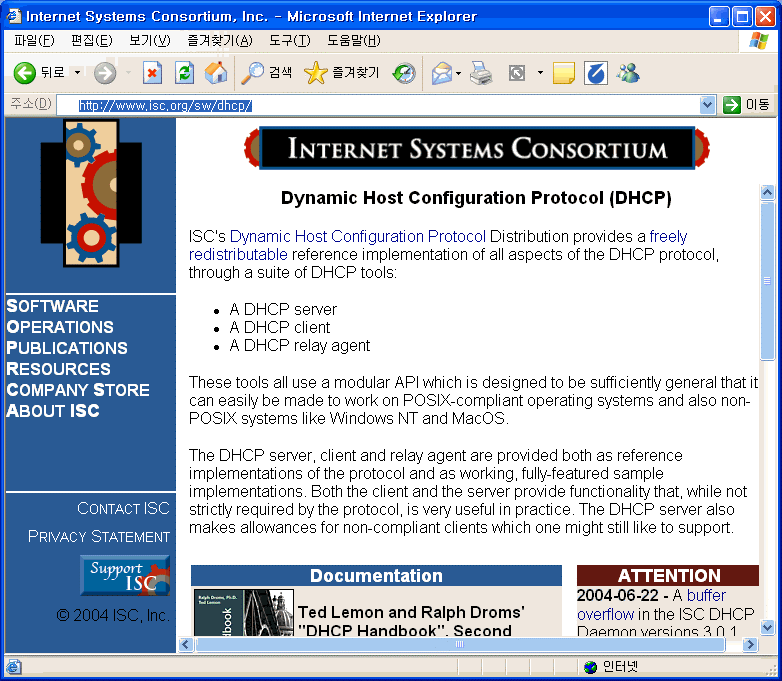Expand the dropdown beside the gray square icon

tap(540, 73)
